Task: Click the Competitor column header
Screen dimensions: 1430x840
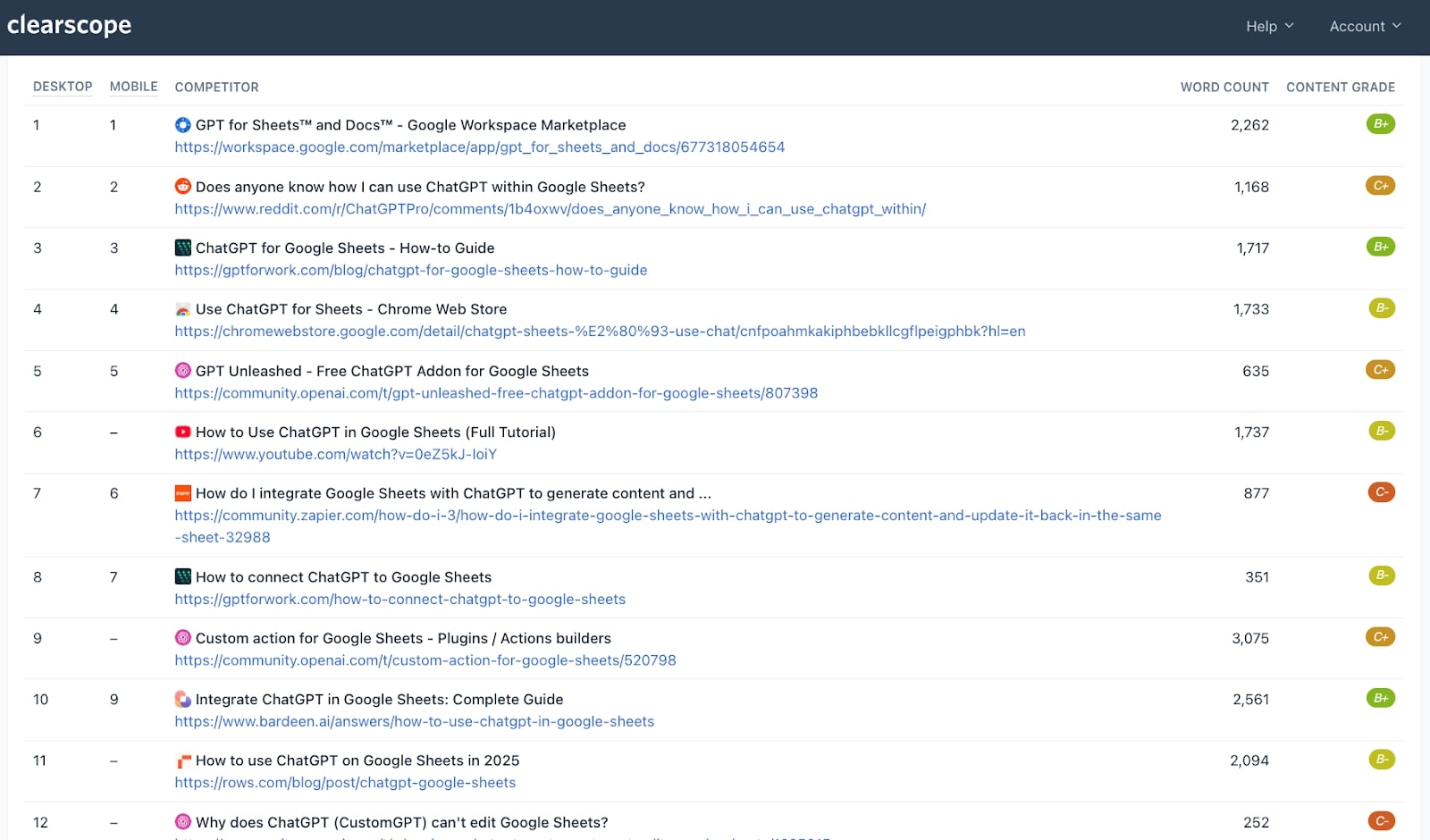Action: coord(217,88)
